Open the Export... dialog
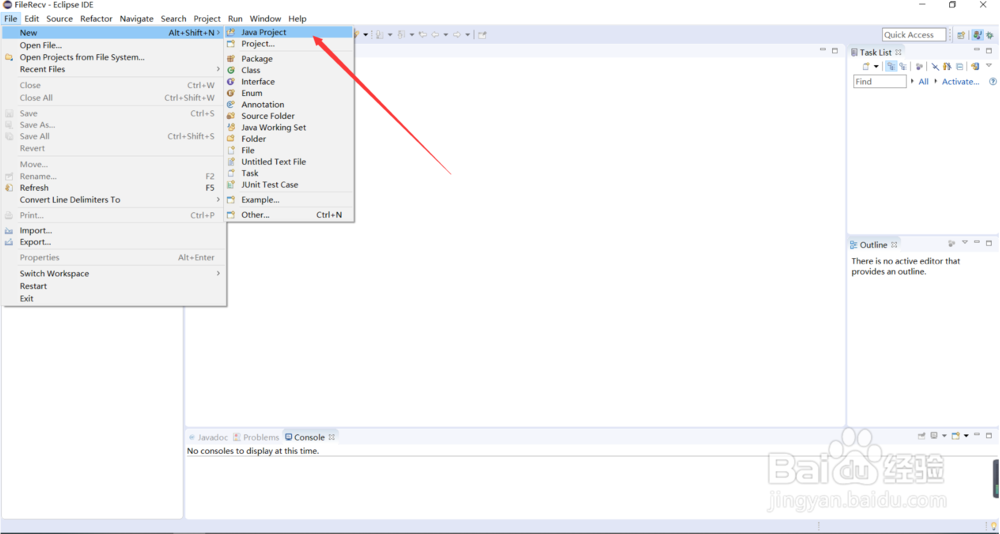Screen dimensions: 1000x534 click(114, 242)
